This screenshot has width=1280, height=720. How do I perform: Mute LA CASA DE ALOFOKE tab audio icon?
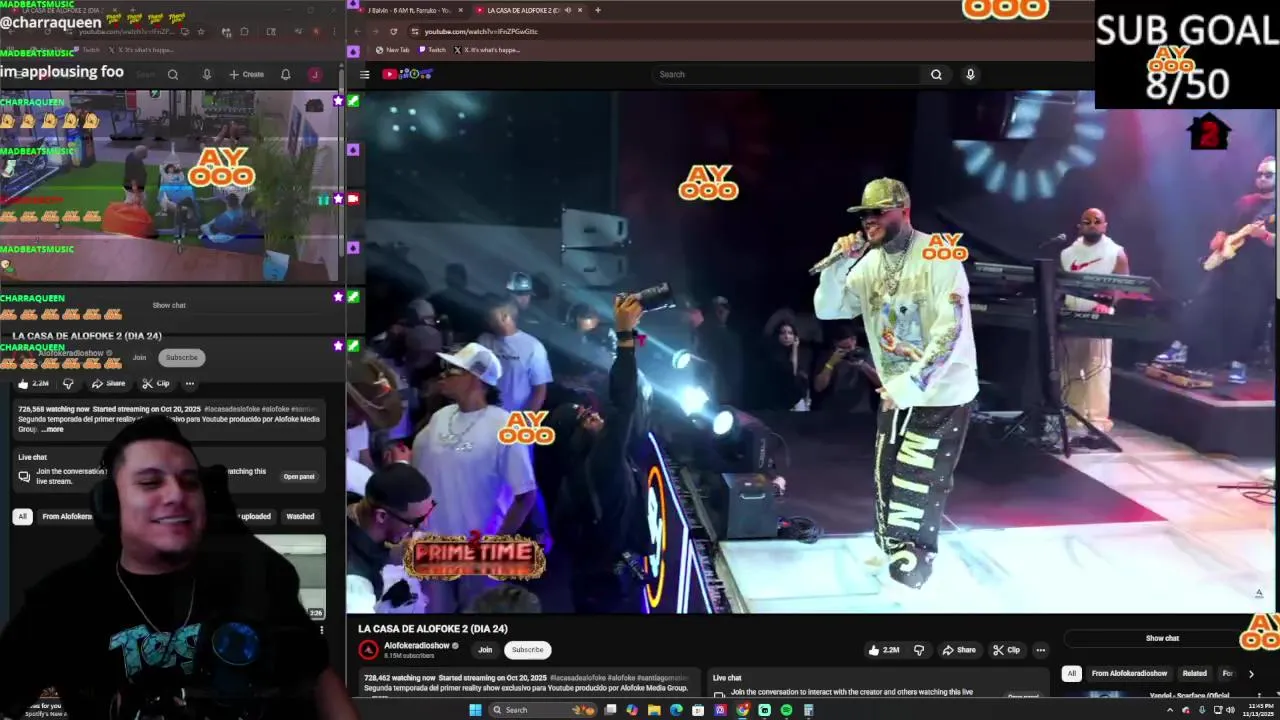click(x=567, y=10)
